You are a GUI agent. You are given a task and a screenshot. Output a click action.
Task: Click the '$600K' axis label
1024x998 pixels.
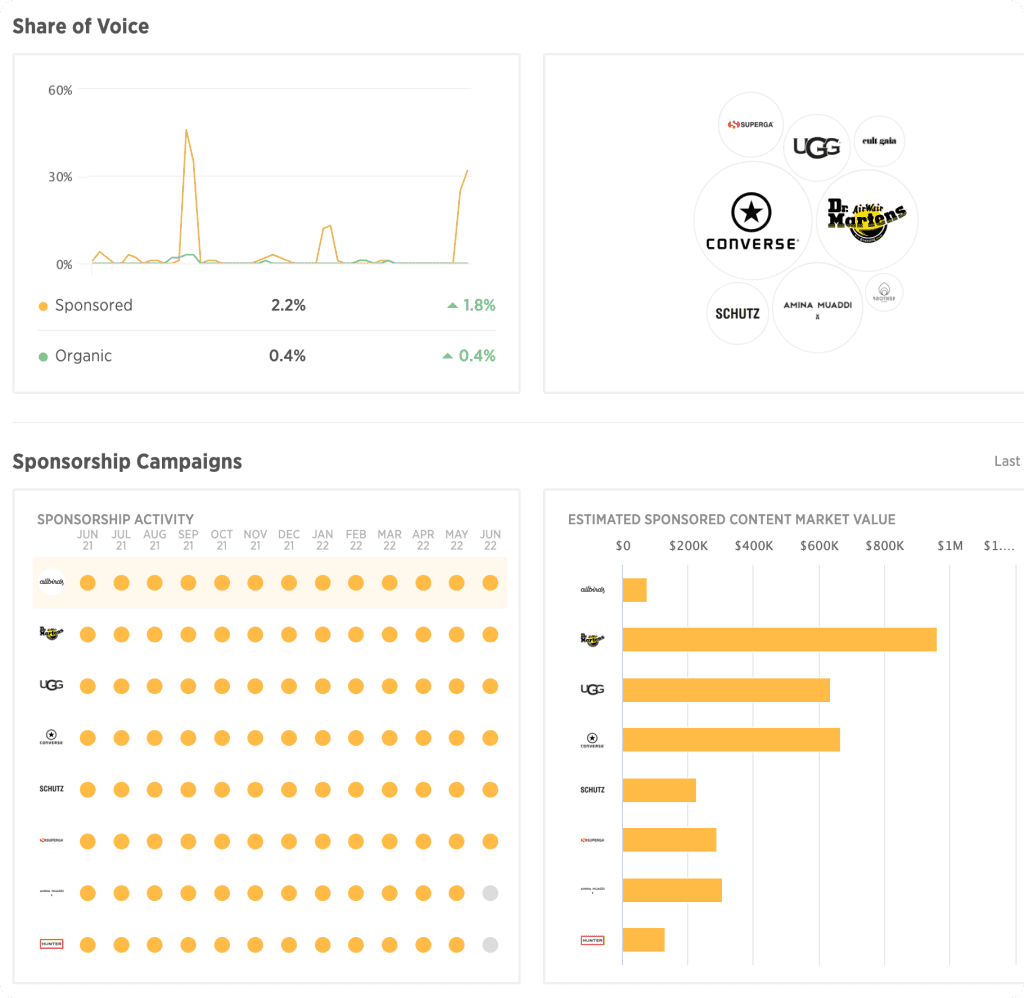point(819,545)
